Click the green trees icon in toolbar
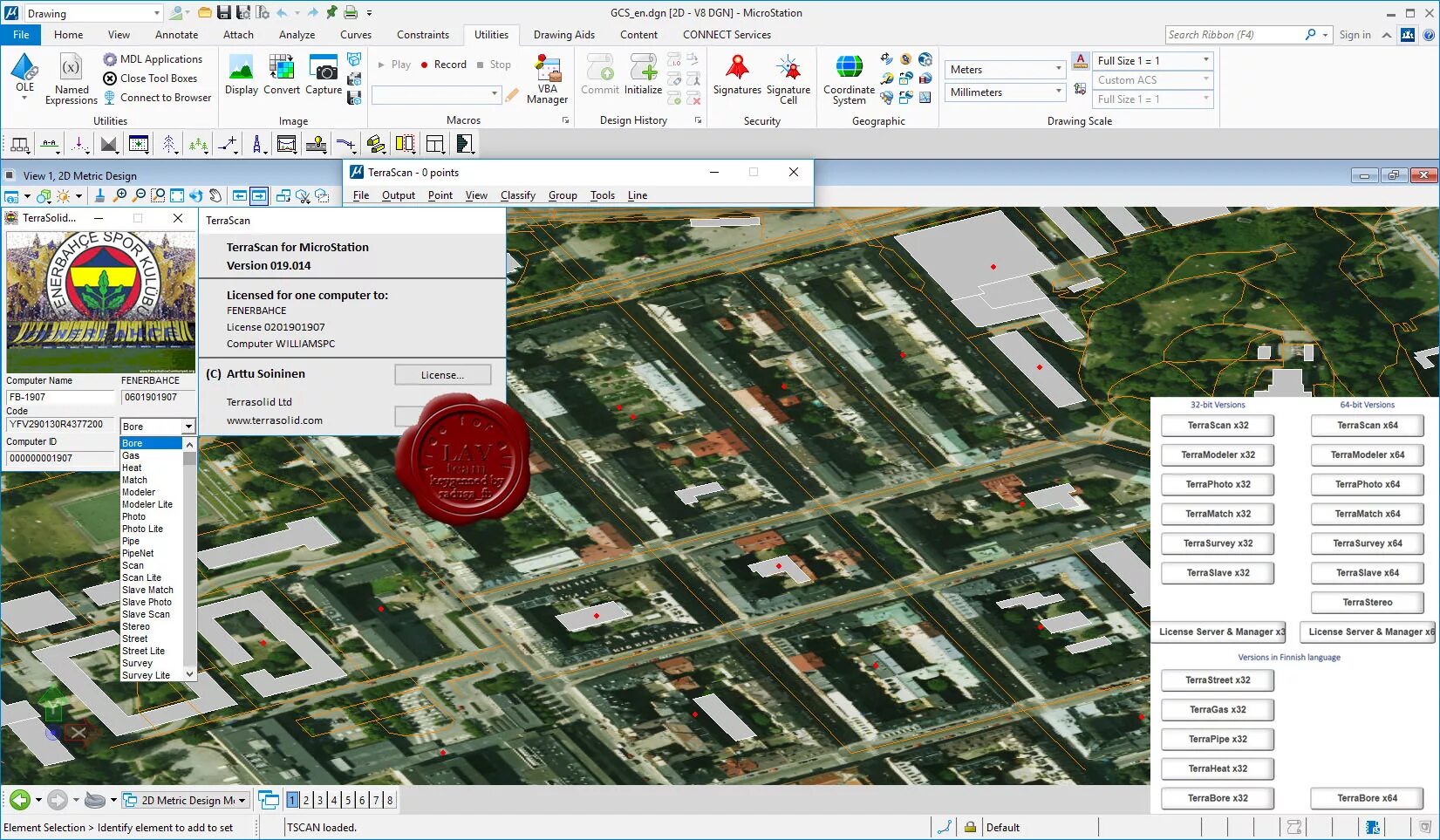The image size is (1440, 840). point(198,144)
